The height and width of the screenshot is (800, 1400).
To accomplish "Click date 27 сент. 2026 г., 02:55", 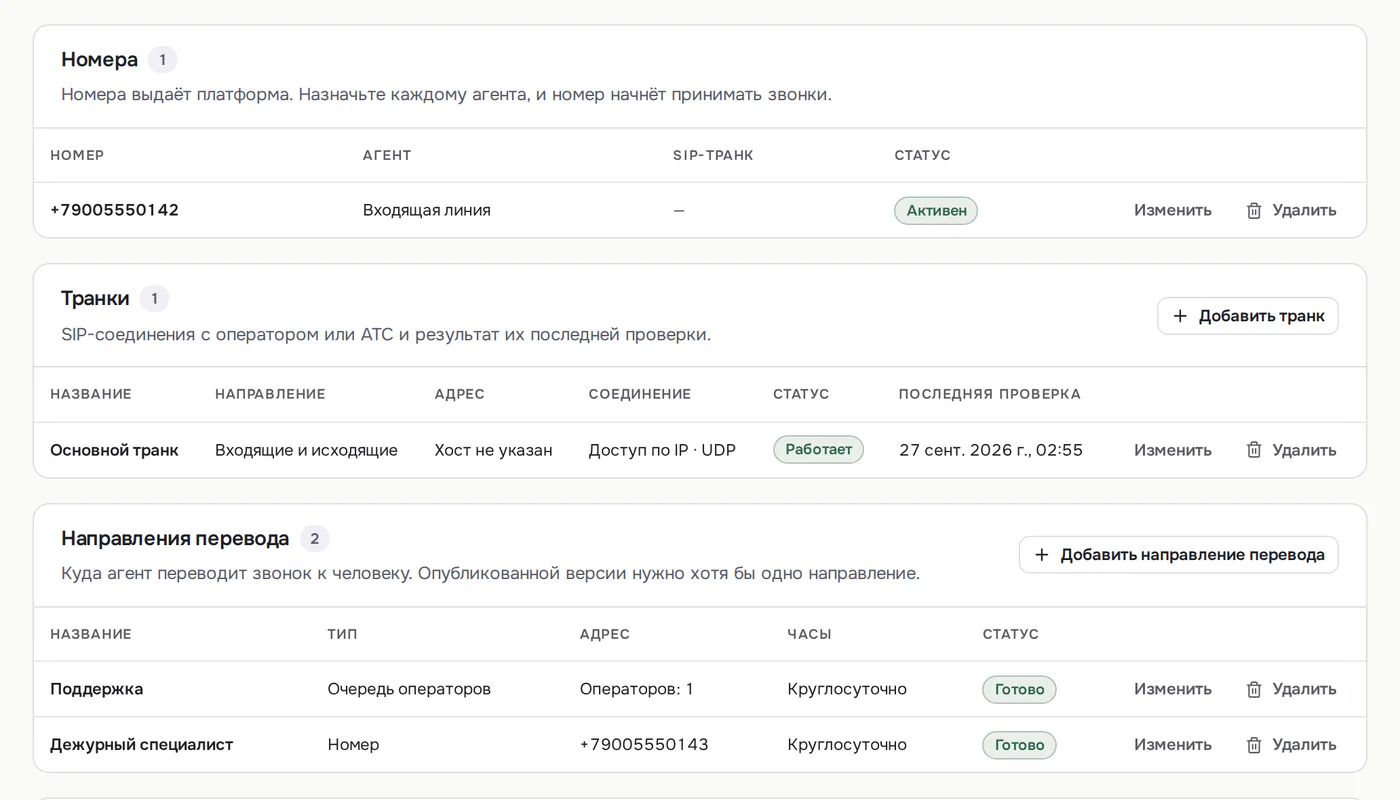I will (991, 450).
